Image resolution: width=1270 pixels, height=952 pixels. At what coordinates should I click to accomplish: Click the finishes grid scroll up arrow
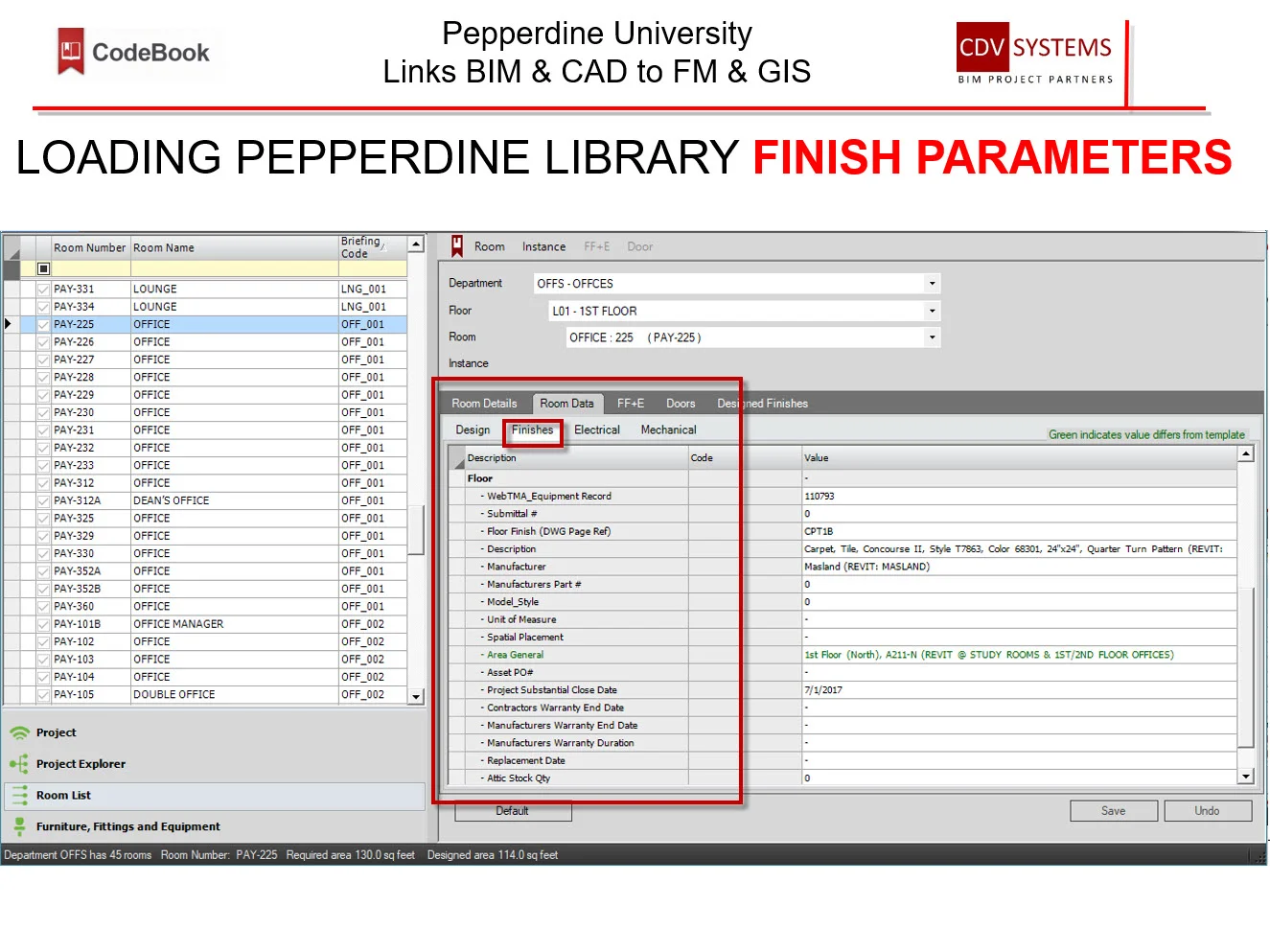[x=1246, y=454]
